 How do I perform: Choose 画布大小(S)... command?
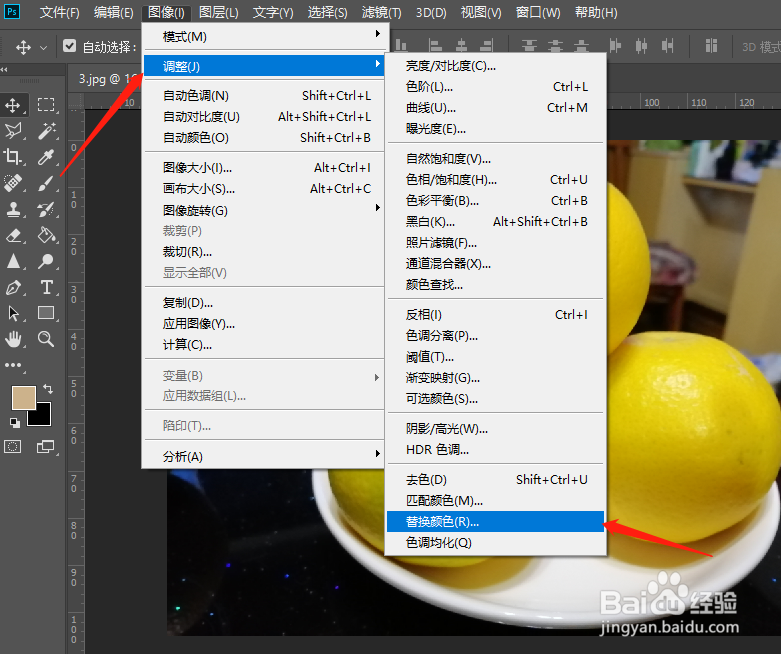[x=264, y=189]
